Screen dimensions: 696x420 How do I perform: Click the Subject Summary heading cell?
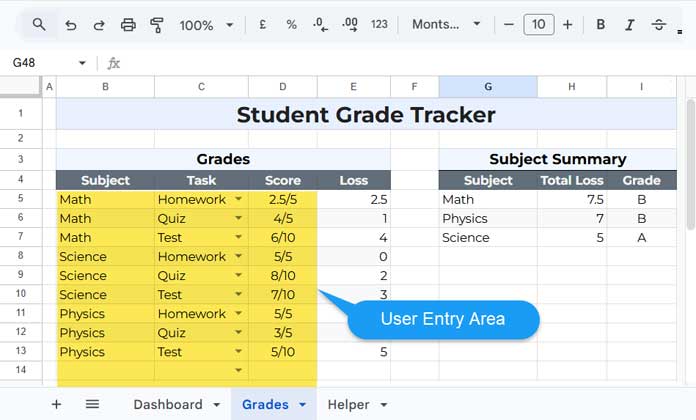[x=558, y=159]
